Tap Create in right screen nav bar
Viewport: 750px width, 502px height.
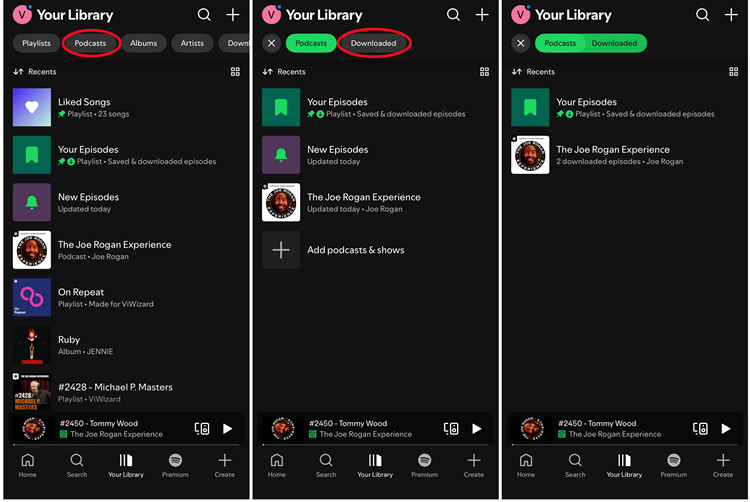coord(723,465)
